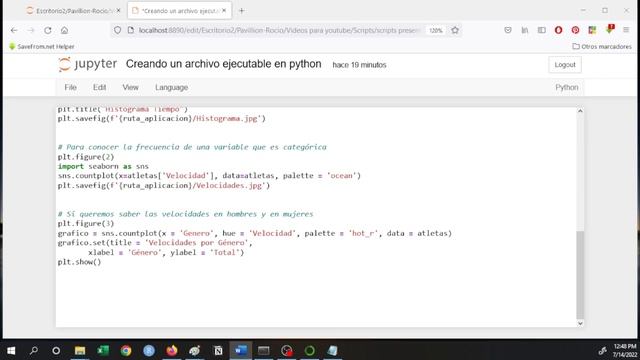The image size is (640, 360).
Task: Open a new browser tab
Action: click(242, 11)
